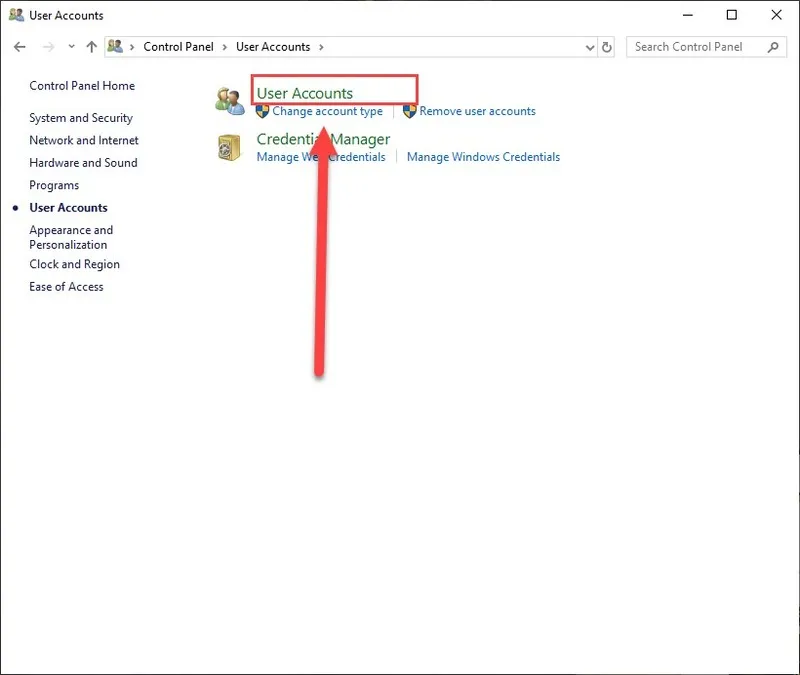The height and width of the screenshot is (675, 800).
Task: Click the shield icon beside Remove user accounts
Action: tap(410, 111)
